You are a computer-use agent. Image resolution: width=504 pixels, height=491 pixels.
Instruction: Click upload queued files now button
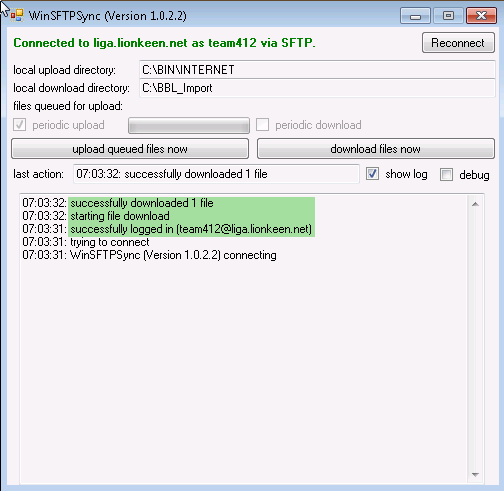click(x=130, y=149)
